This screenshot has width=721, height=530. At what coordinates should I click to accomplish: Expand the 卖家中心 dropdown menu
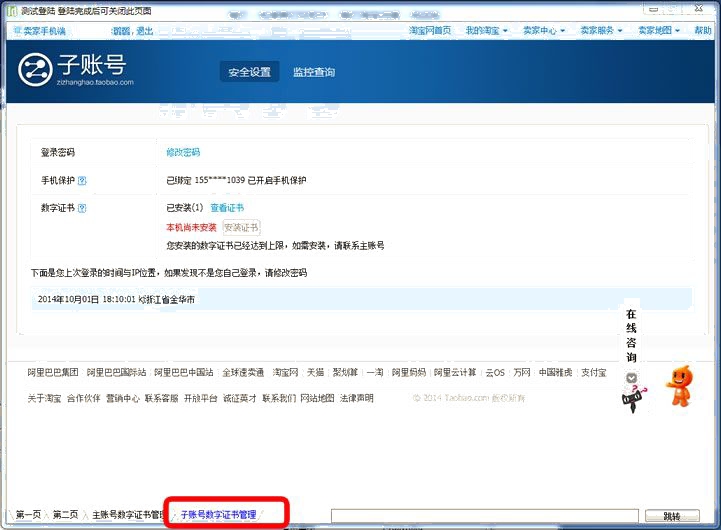coord(543,31)
